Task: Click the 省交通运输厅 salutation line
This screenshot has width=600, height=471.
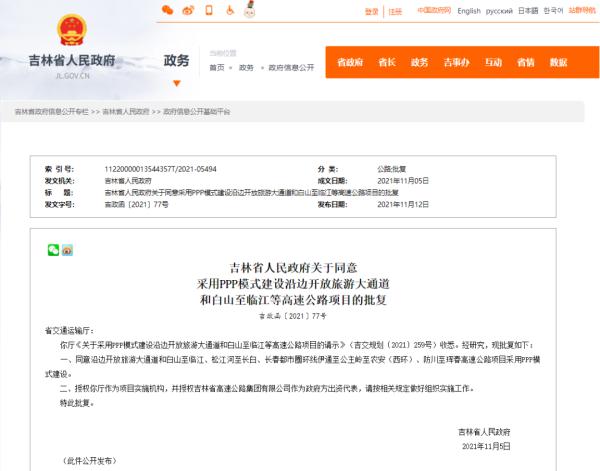Action: (70, 331)
